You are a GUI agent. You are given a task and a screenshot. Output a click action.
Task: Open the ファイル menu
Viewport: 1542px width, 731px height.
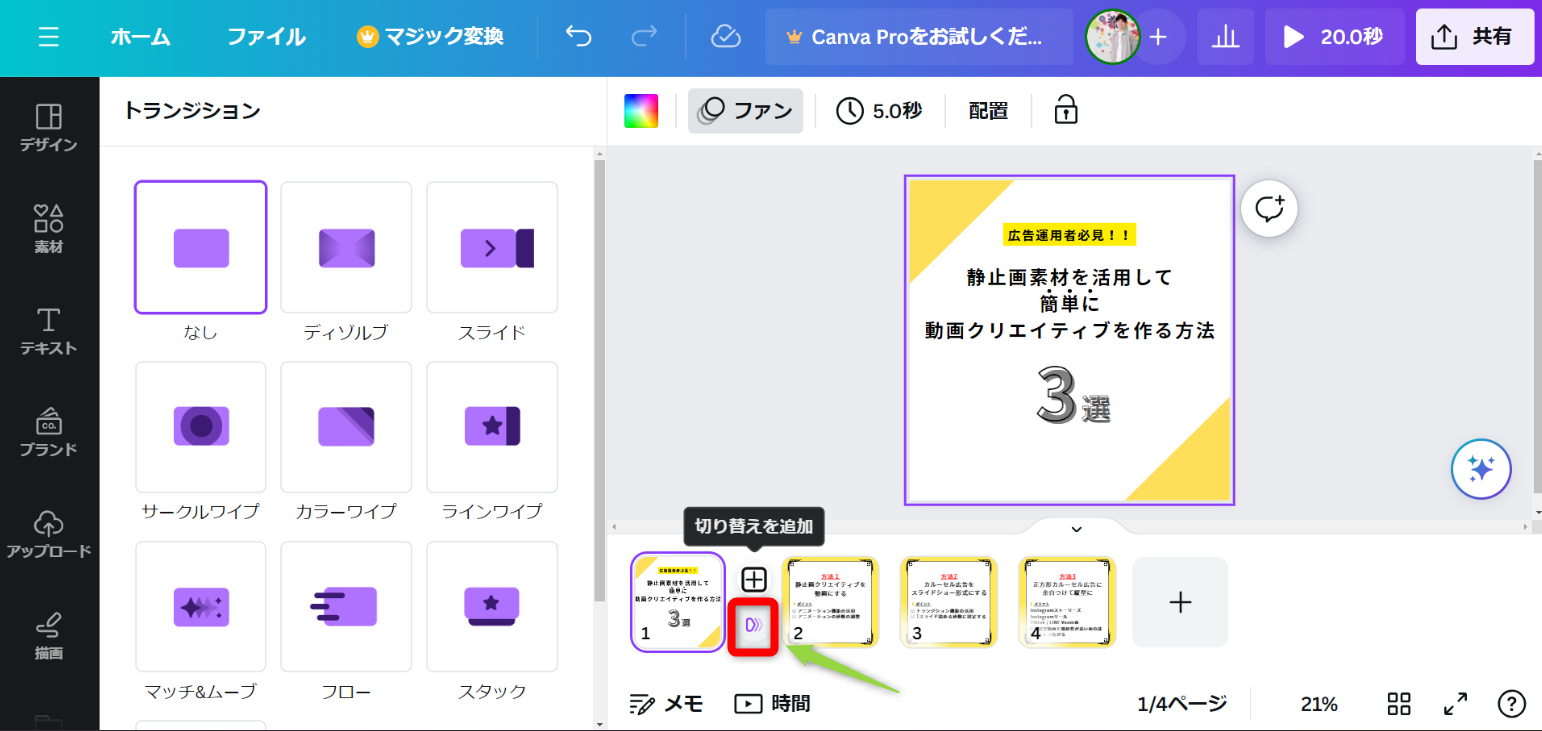pyautogui.click(x=266, y=37)
